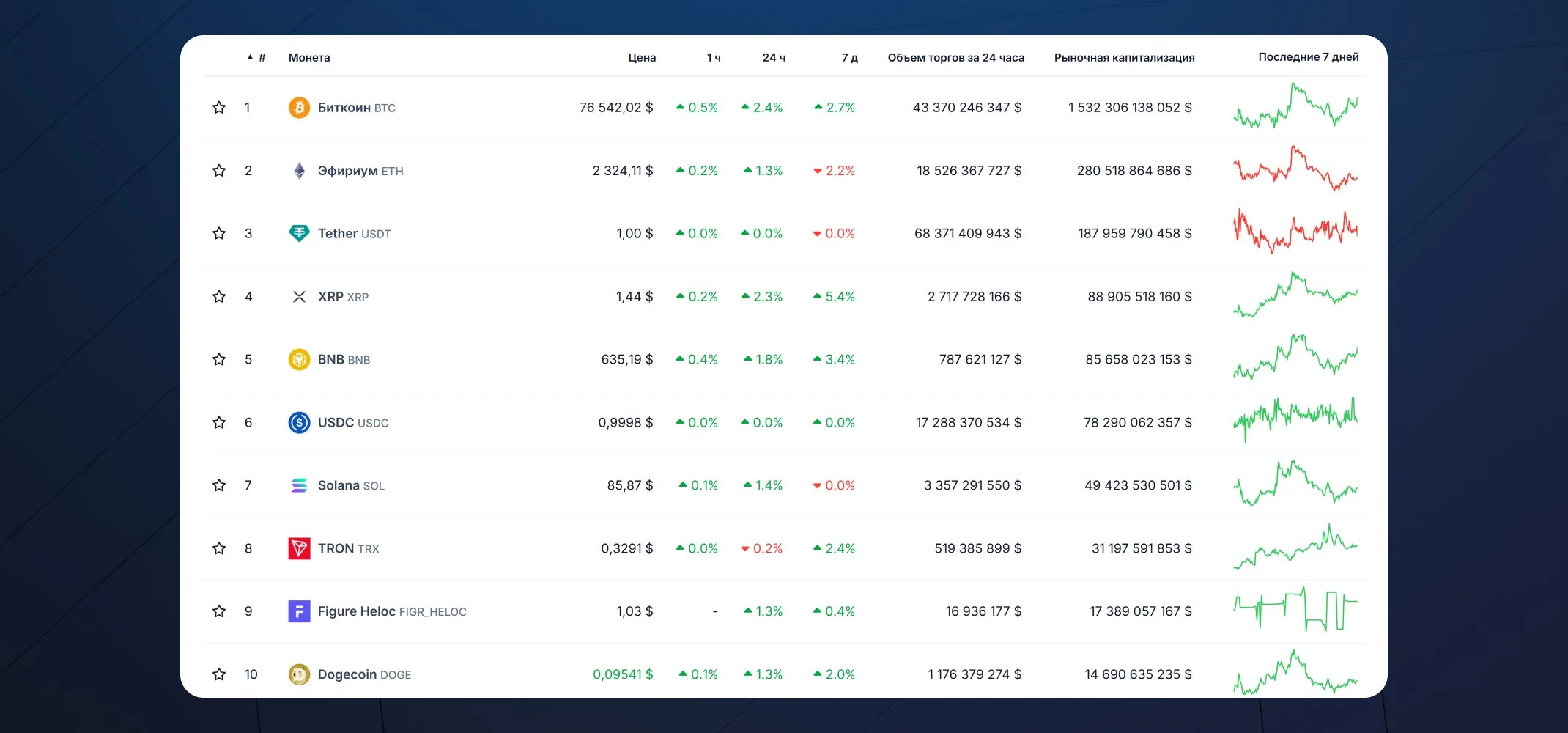
Task: Open the Solana SOL coin page
Action: (x=351, y=485)
